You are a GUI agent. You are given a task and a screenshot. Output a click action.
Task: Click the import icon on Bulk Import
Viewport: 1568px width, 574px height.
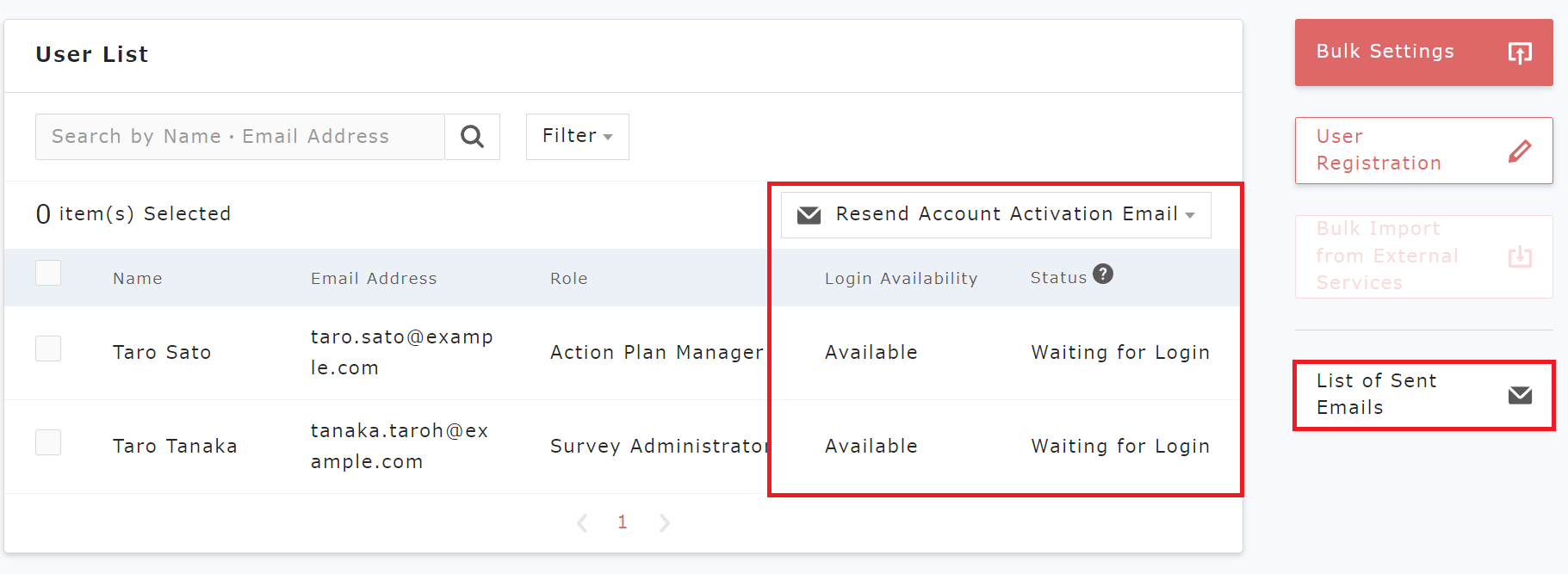coord(1520,256)
